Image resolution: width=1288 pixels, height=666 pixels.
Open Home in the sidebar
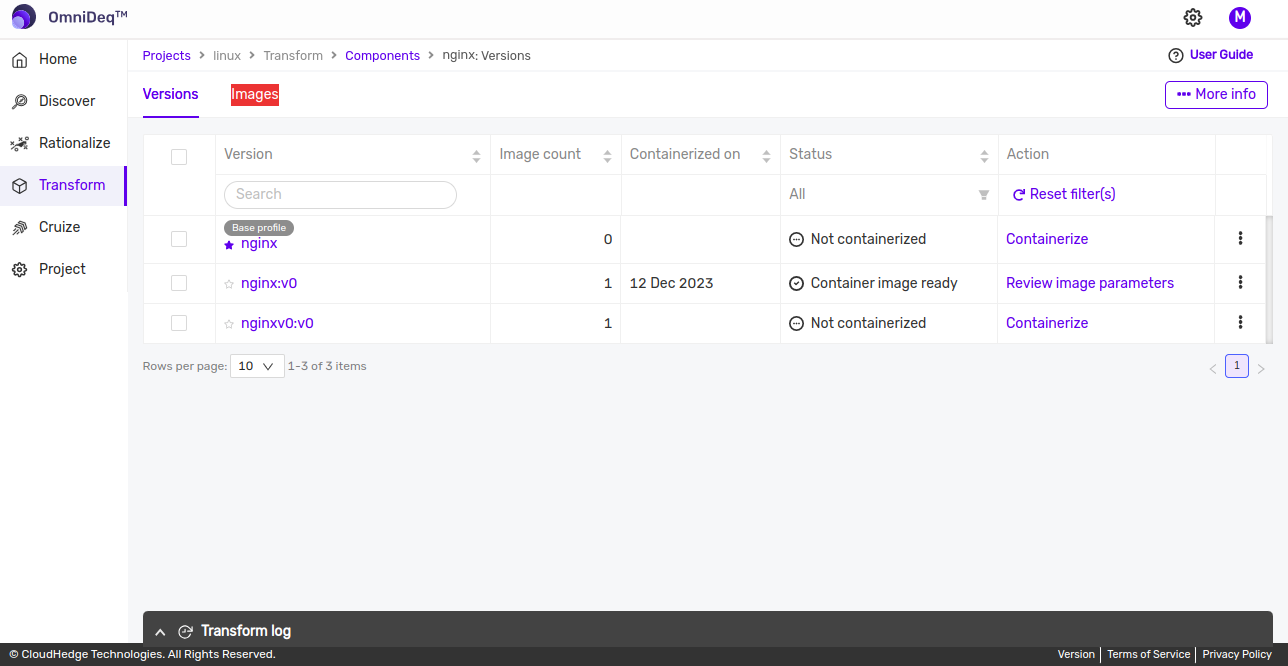click(58, 59)
